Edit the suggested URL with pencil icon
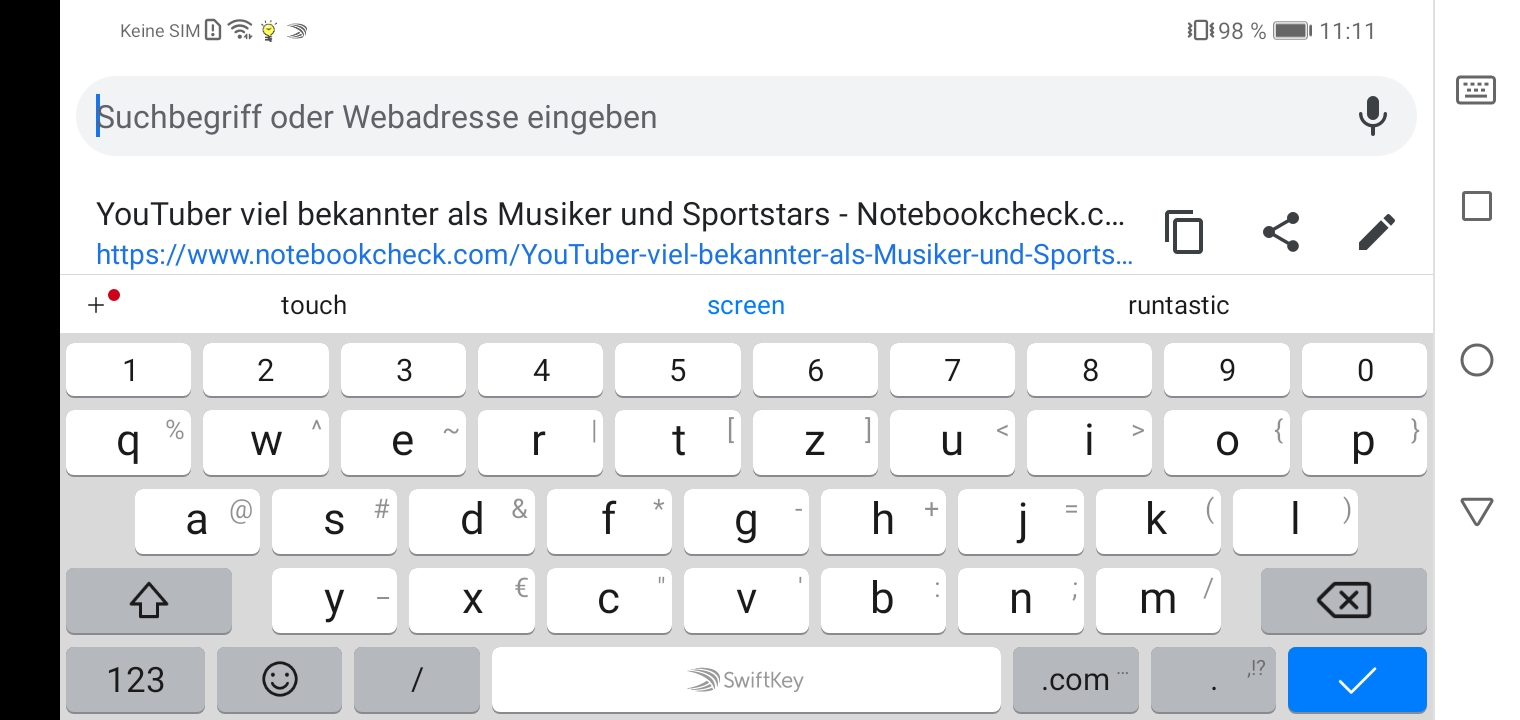 [1376, 232]
